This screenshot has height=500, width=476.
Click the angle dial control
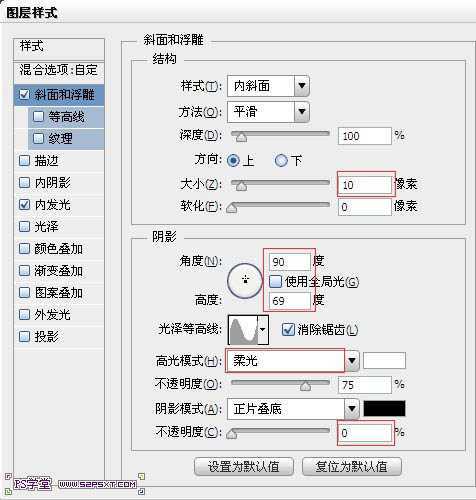[x=245, y=281]
